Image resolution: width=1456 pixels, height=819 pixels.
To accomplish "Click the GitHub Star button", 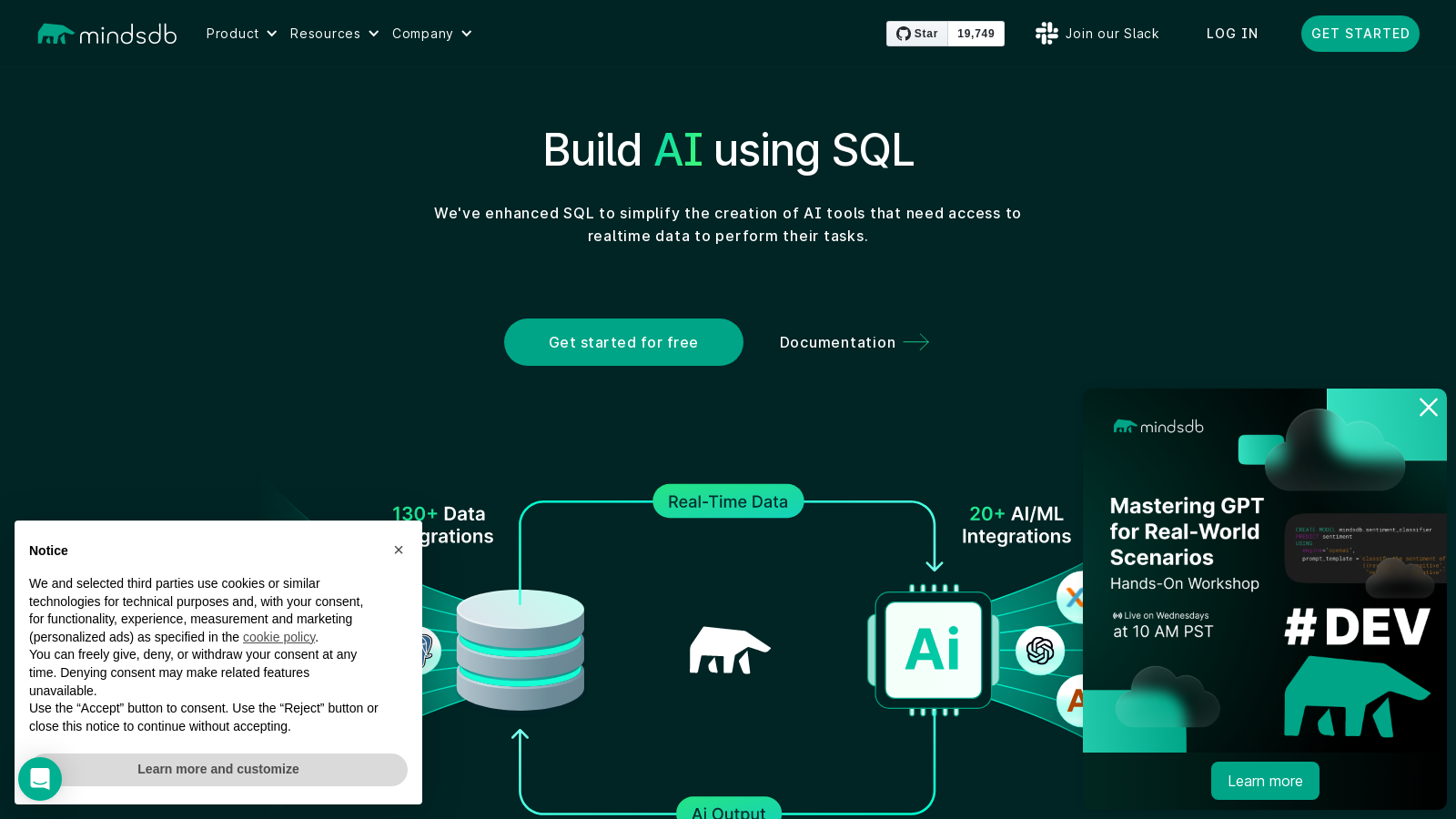I will tap(917, 34).
